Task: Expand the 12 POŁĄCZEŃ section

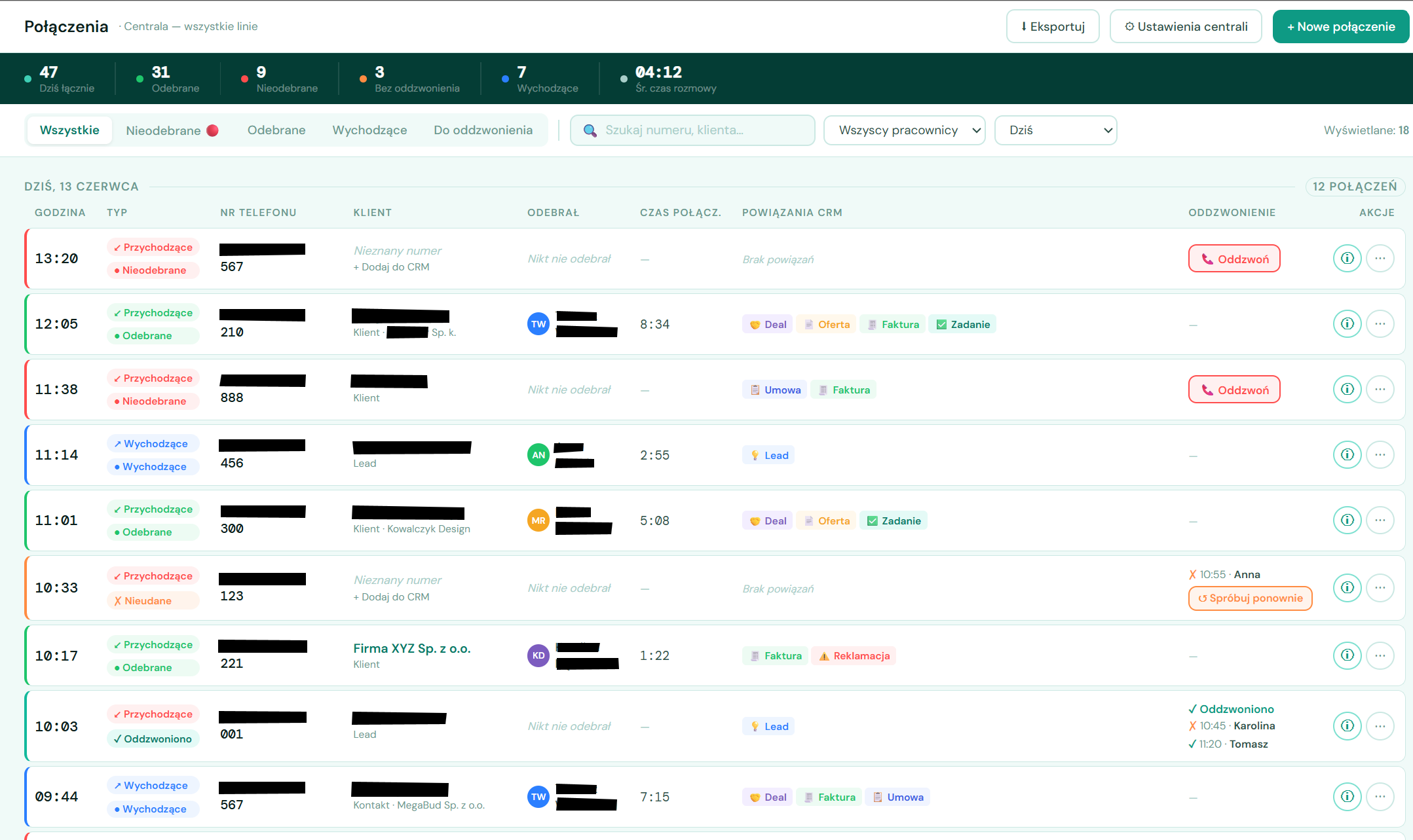Action: click(1355, 187)
